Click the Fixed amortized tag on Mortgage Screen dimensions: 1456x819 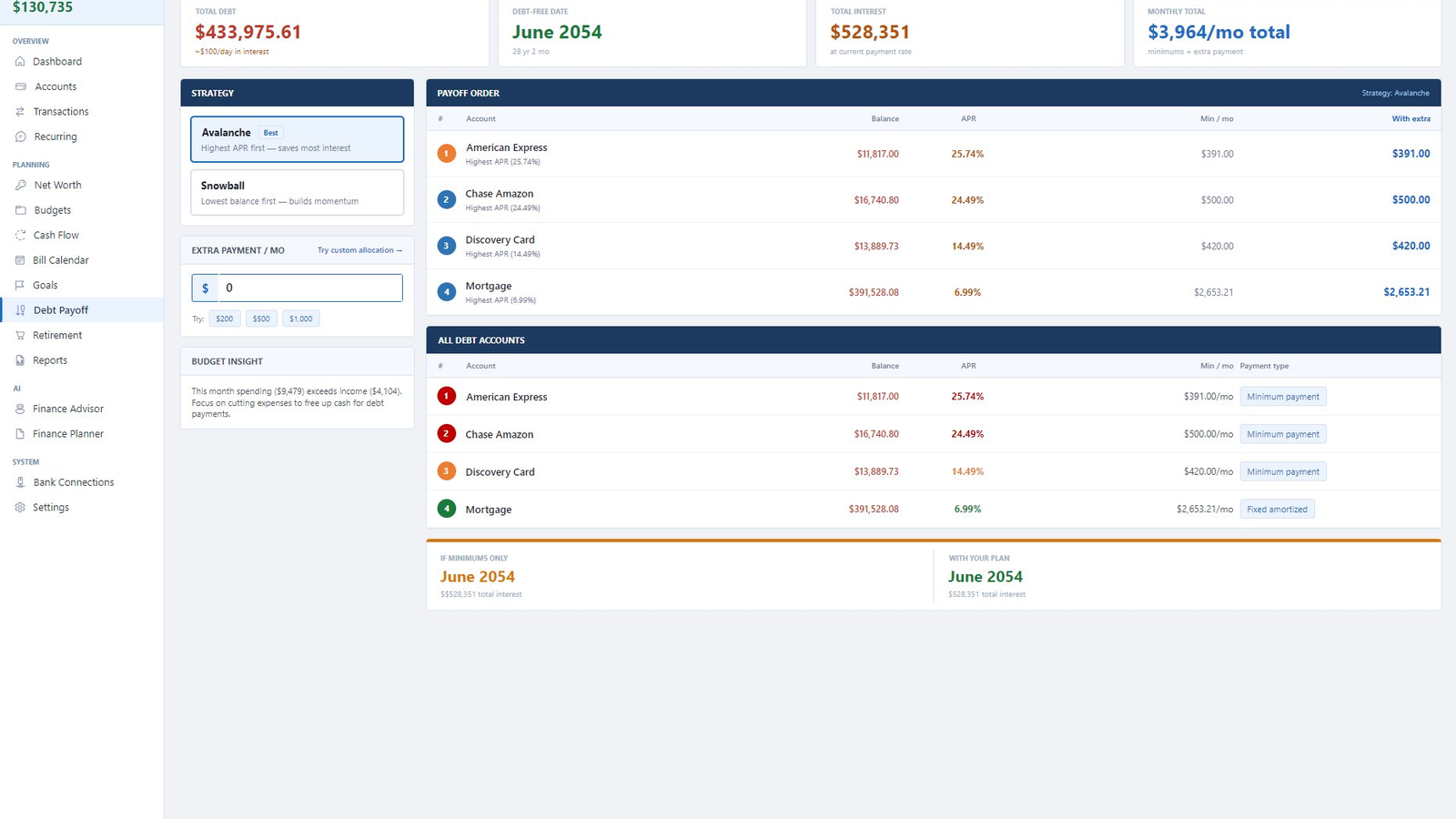point(1277,510)
